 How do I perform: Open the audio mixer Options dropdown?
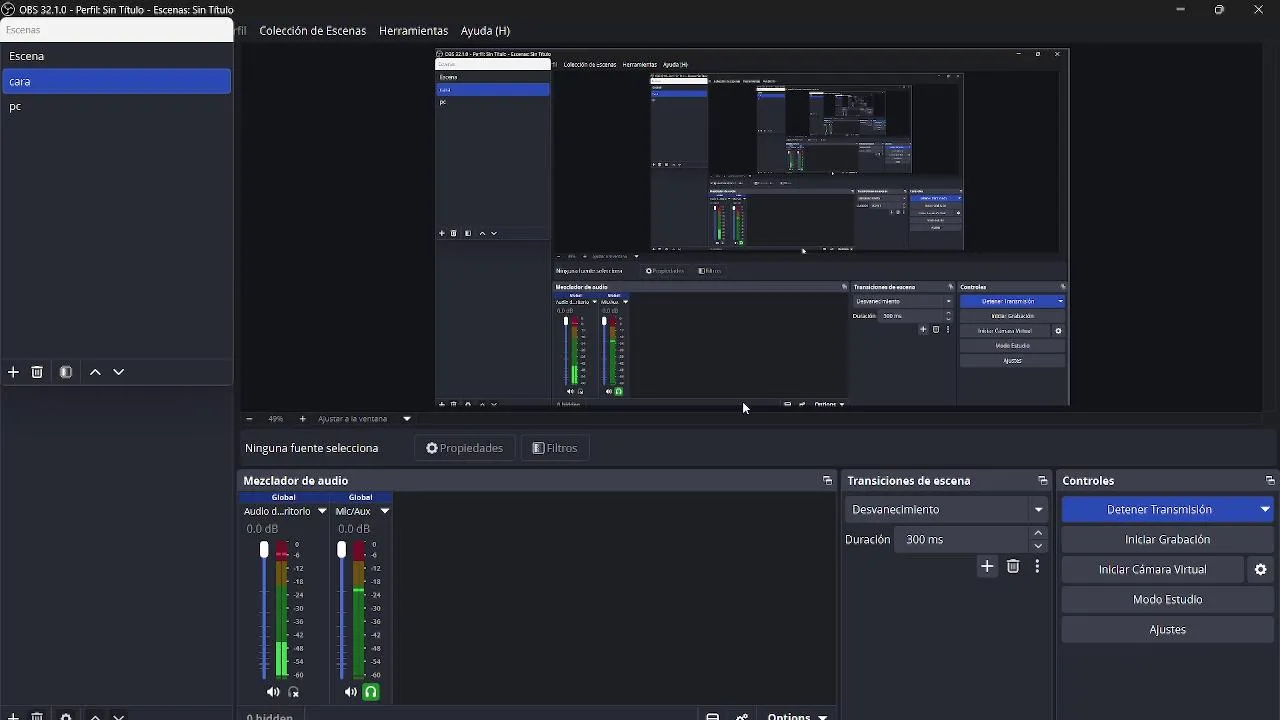[797, 716]
